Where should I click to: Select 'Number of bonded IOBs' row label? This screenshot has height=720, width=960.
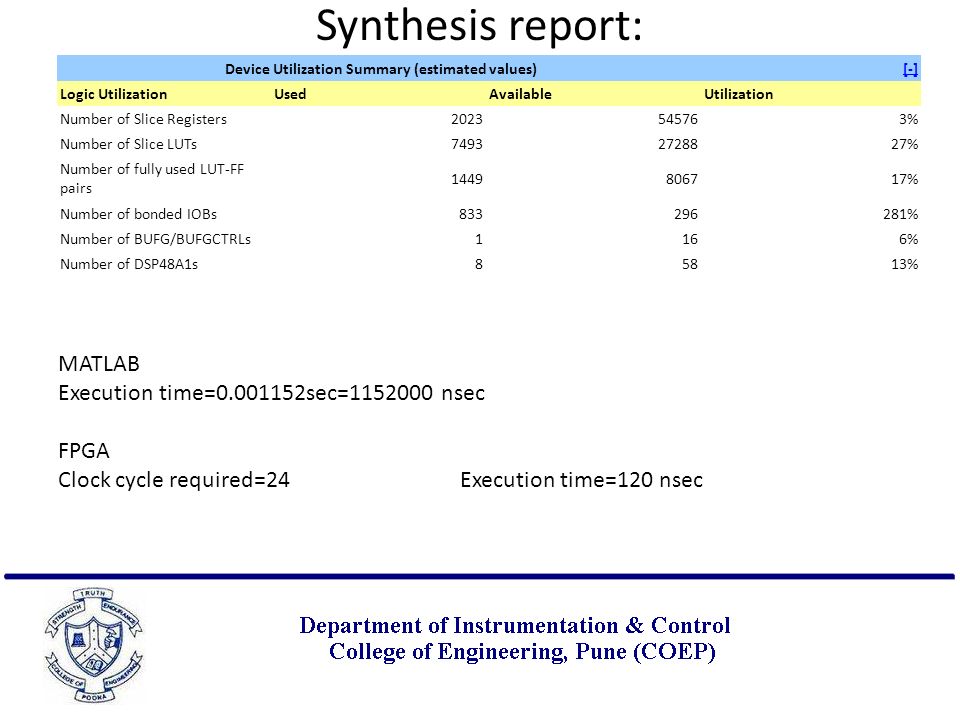point(138,214)
